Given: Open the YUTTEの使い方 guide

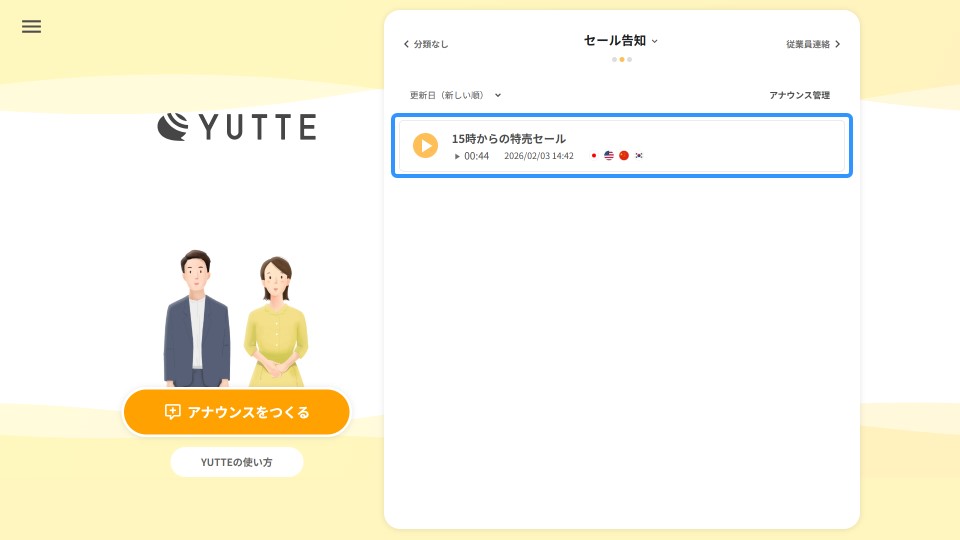Looking at the screenshot, I should [237, 462].
